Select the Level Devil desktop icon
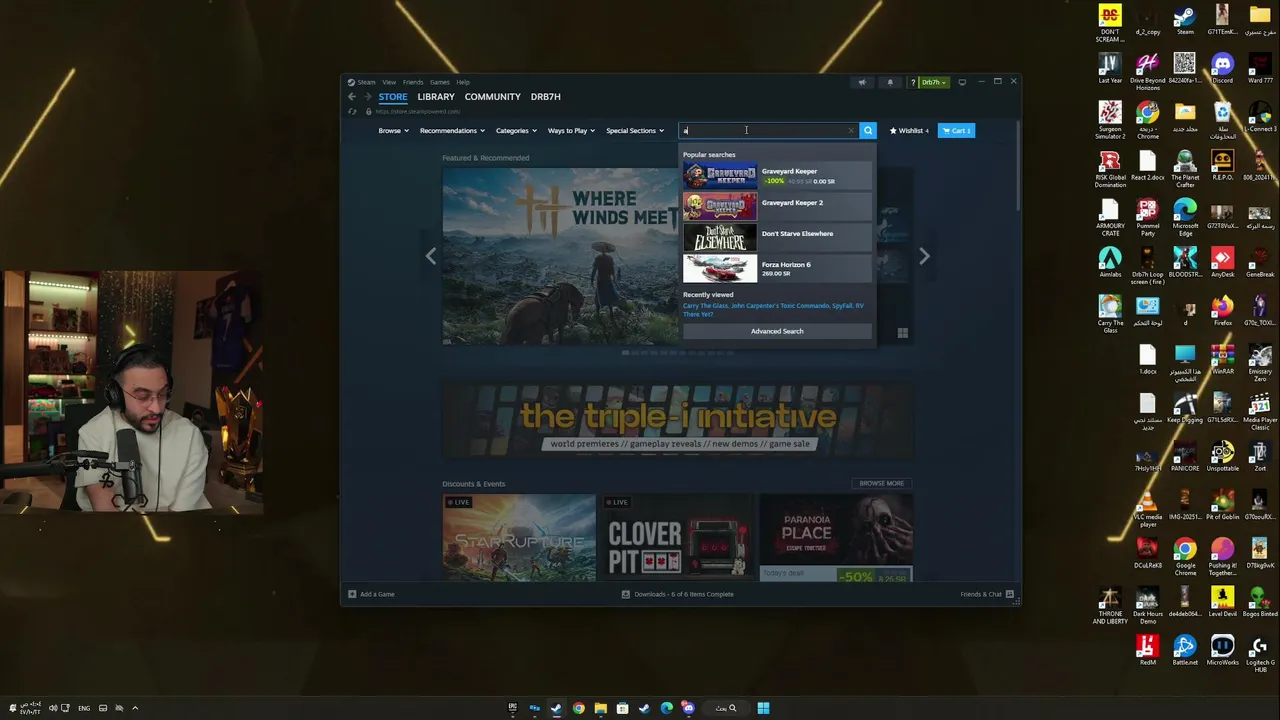1280x720 pixels. click(1222, 601)
